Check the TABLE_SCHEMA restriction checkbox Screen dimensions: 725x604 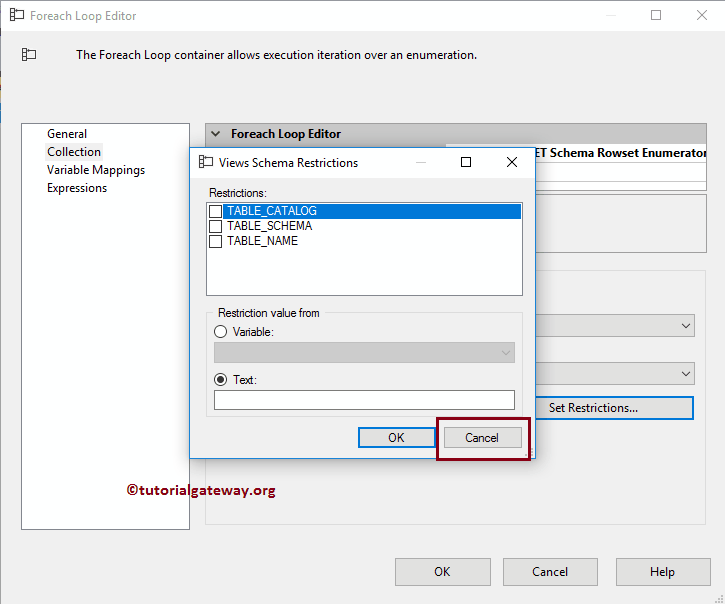[215, 226]
